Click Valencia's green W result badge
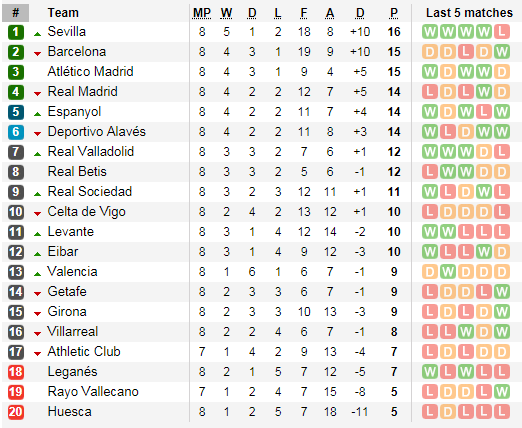 pyautogui.click(x=448, y=272)
